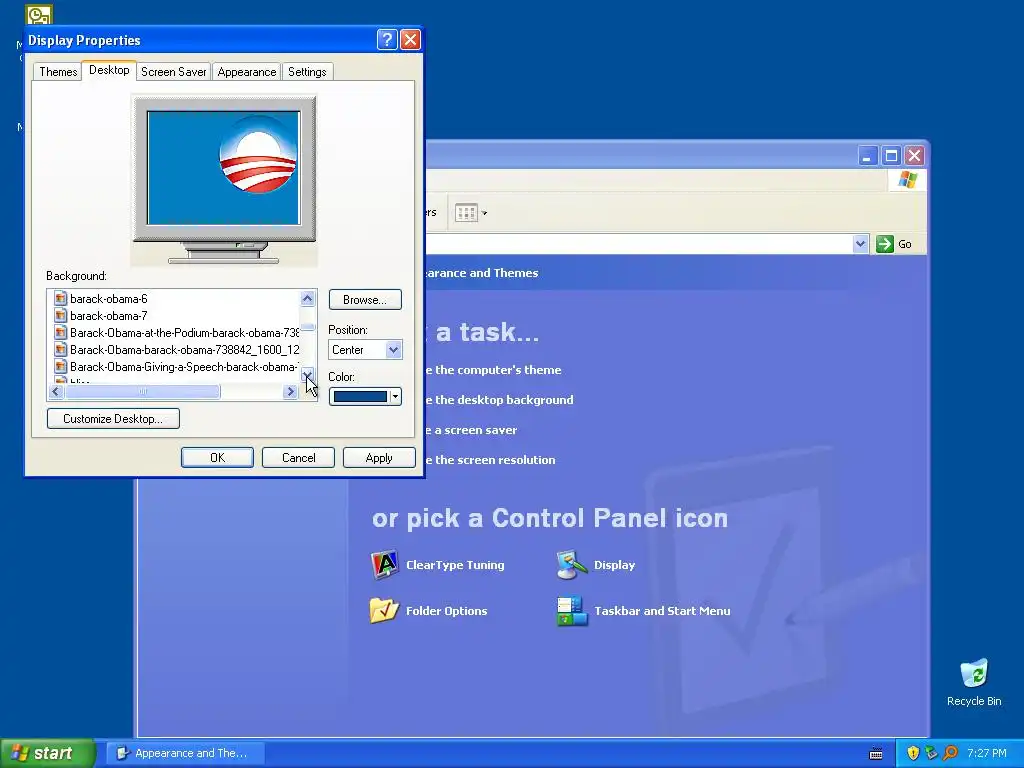1024x768 pixels.
Task: Click the green Go arrow button
Action: click(884, 244)
